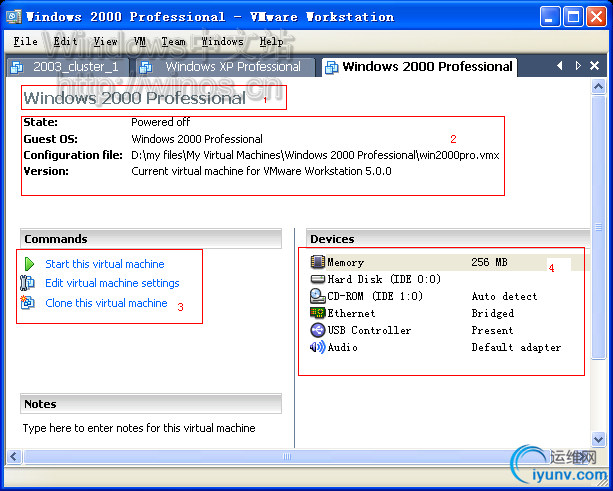This screenshot has height=491, width=613.
Task: Click the Windows 2000 Professional tab icon
Action: [332, 67]
